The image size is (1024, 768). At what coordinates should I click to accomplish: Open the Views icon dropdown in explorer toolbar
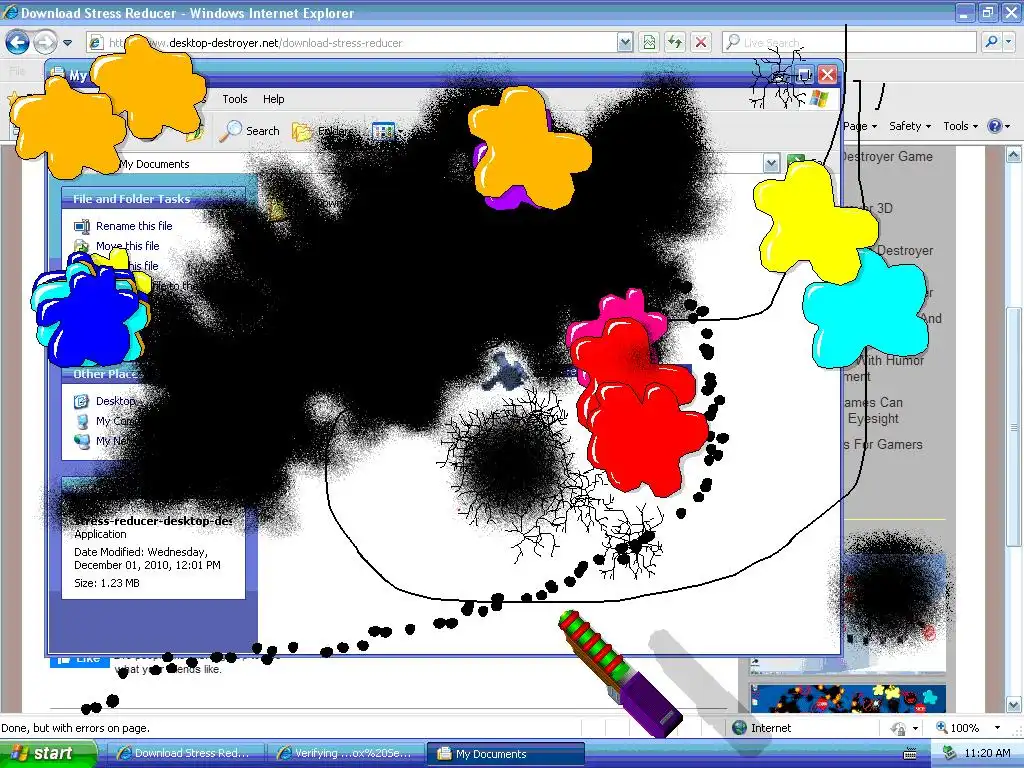pos(387,131)
